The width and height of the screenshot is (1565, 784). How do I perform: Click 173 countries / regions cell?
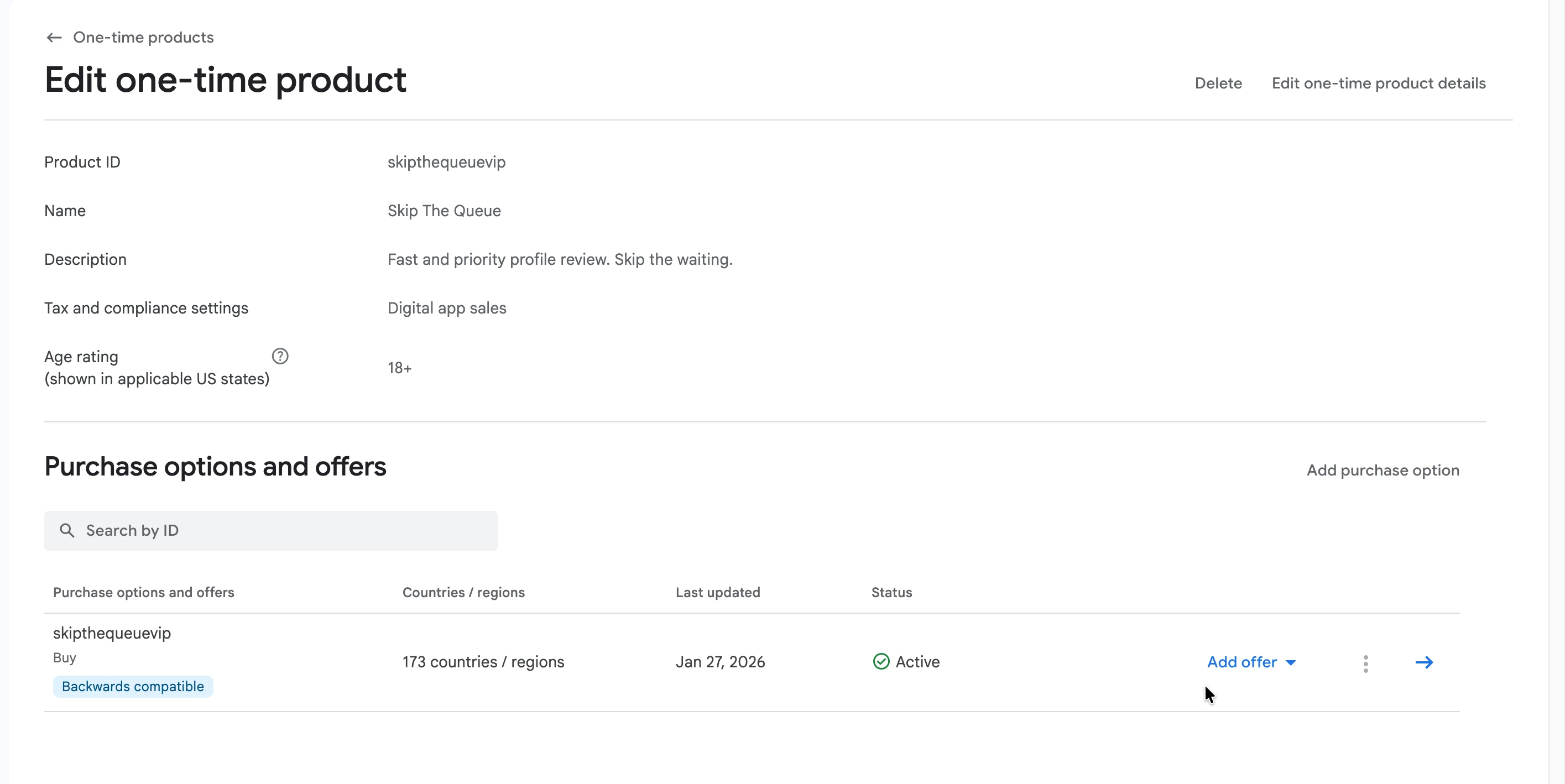point(482,662)
